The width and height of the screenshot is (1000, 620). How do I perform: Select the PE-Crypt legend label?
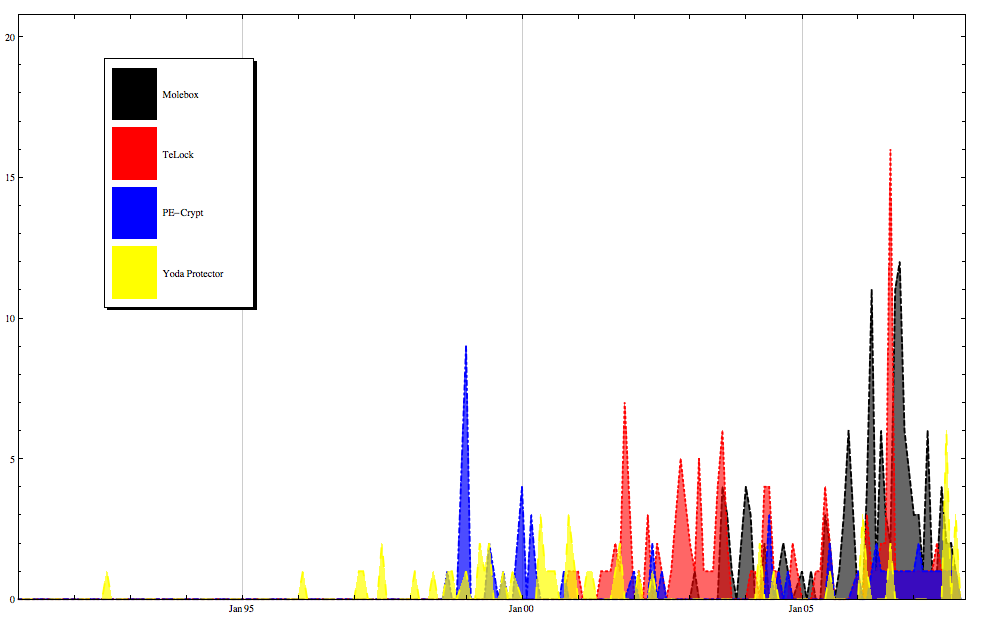[x=182, y=213]
